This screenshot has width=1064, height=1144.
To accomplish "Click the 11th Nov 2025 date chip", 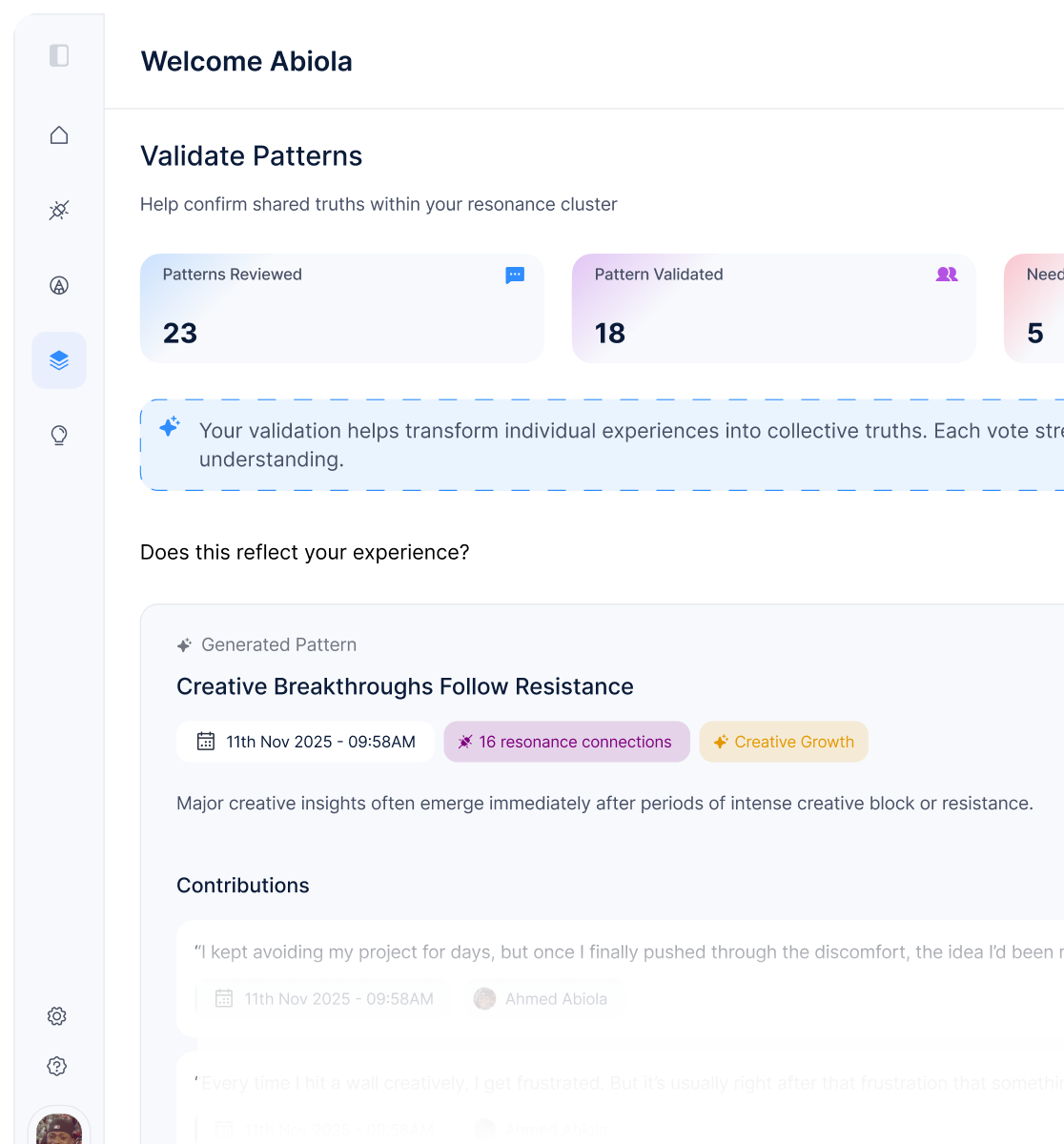I will click(x=305, y=742).
